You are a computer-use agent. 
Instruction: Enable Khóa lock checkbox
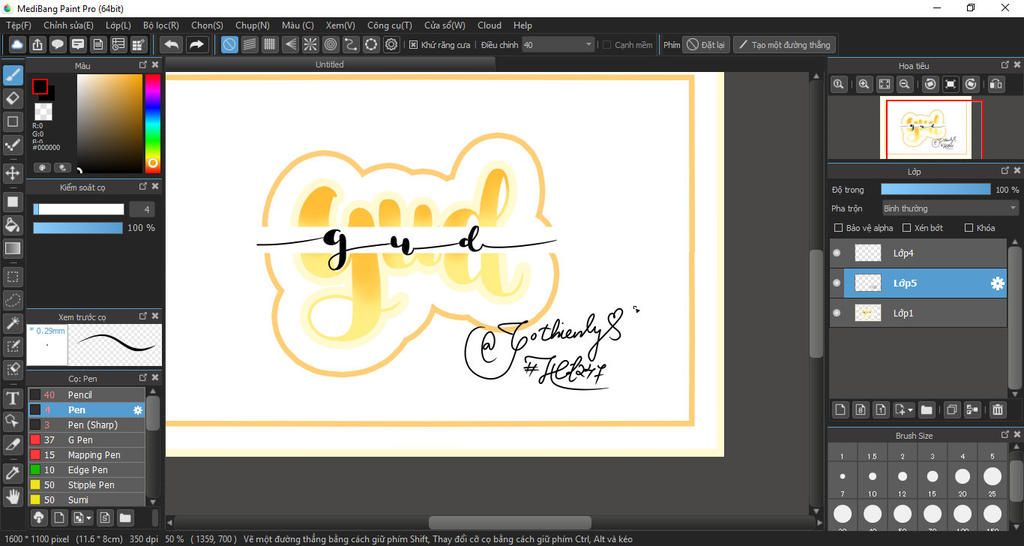coord(969,228)
